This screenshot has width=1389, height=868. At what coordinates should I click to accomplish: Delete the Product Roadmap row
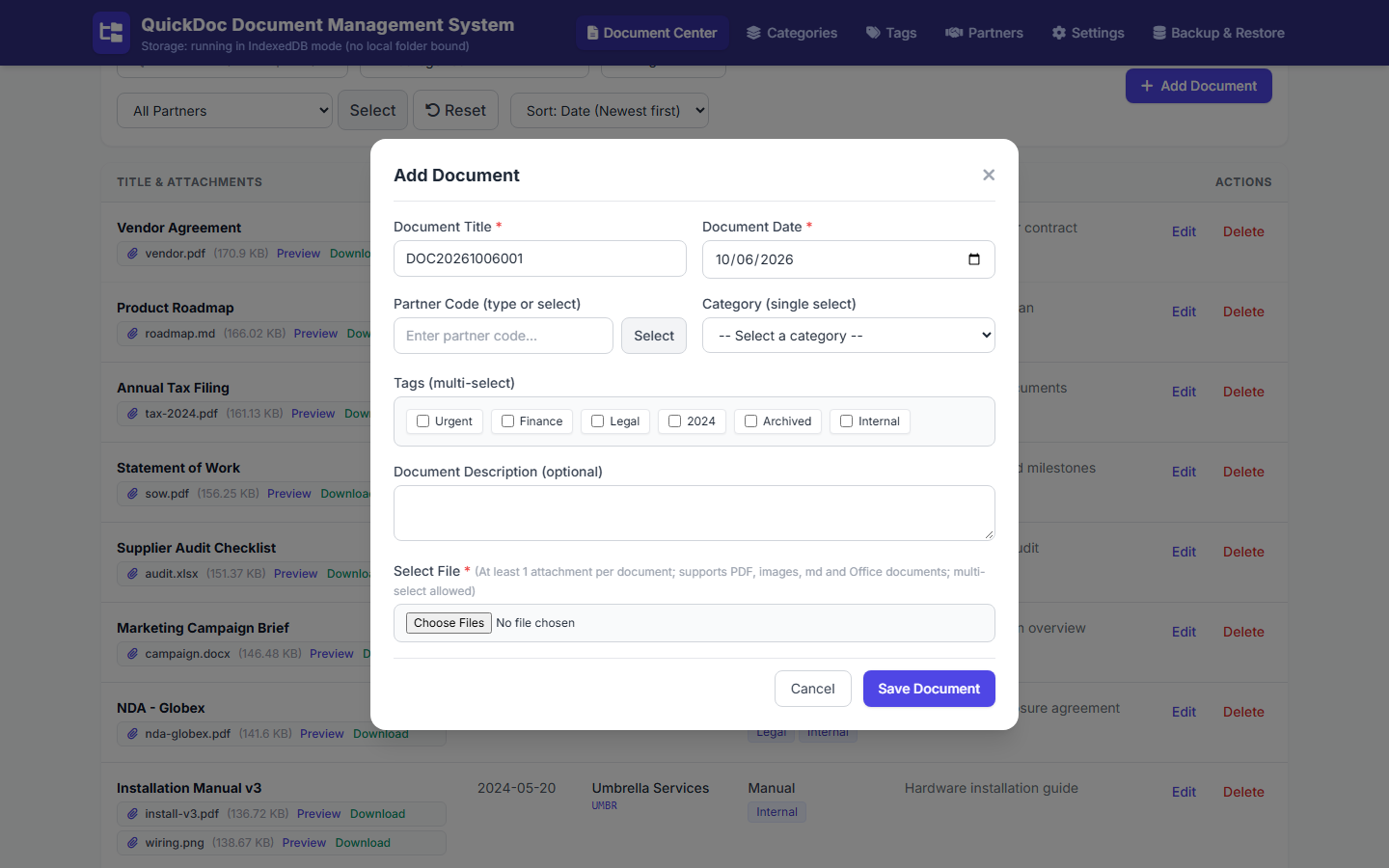click(1243, 312)
